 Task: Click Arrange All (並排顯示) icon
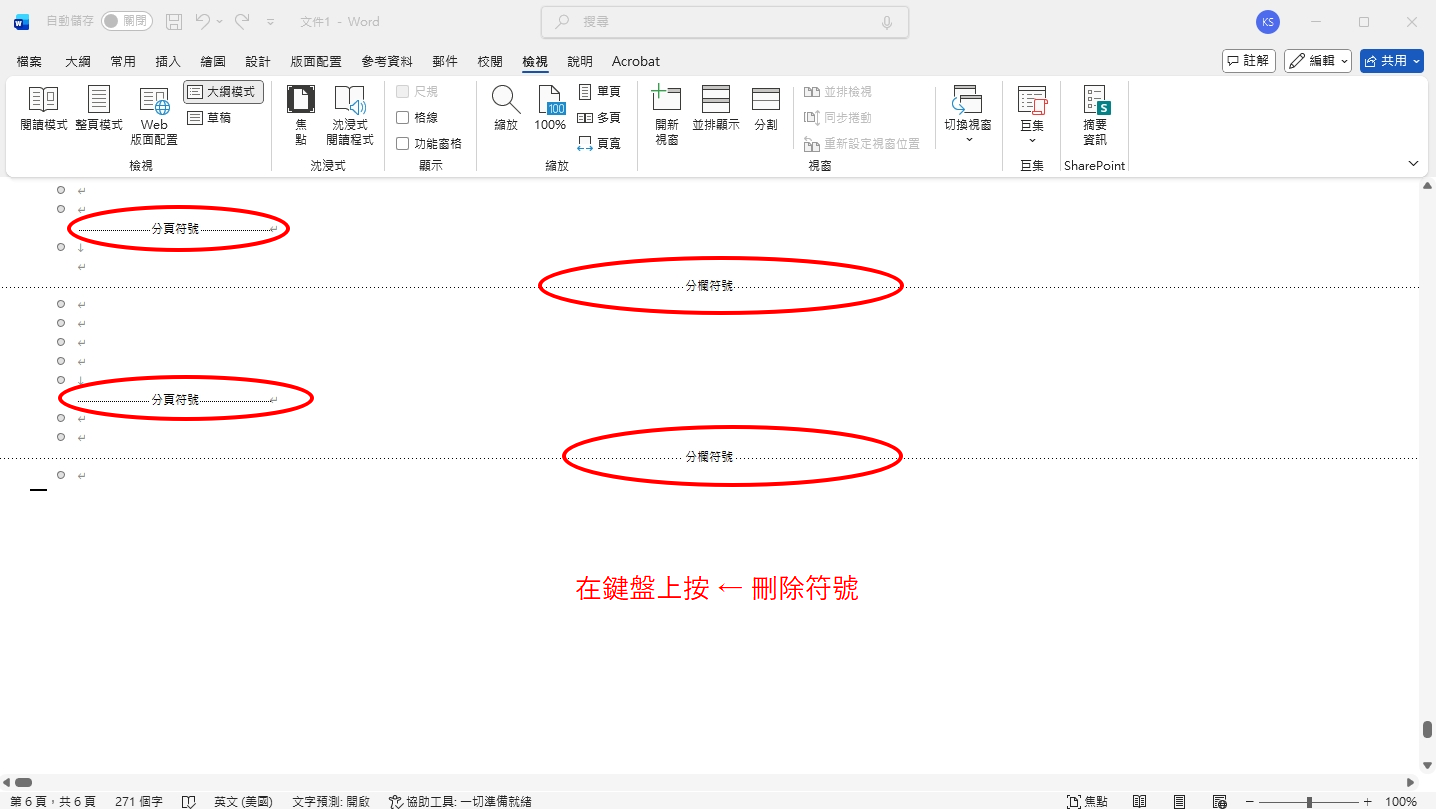[715, 109]
